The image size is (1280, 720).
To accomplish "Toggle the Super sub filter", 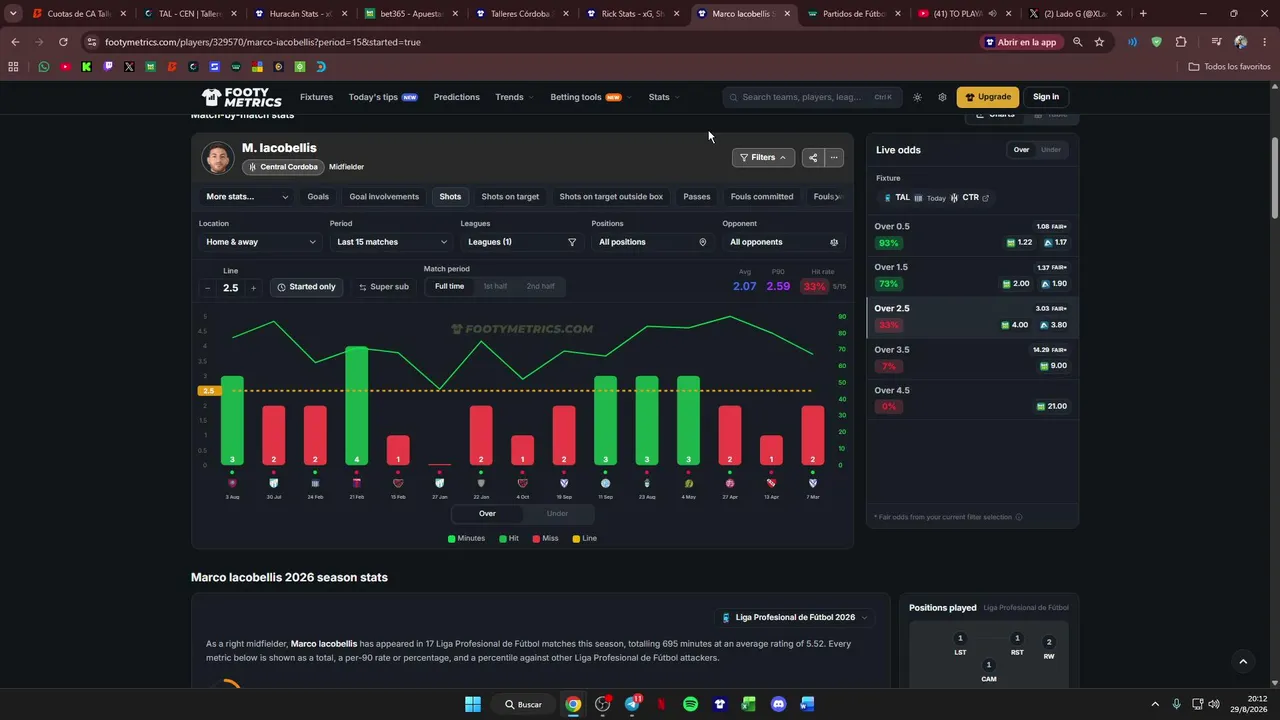I will [382, 287].
